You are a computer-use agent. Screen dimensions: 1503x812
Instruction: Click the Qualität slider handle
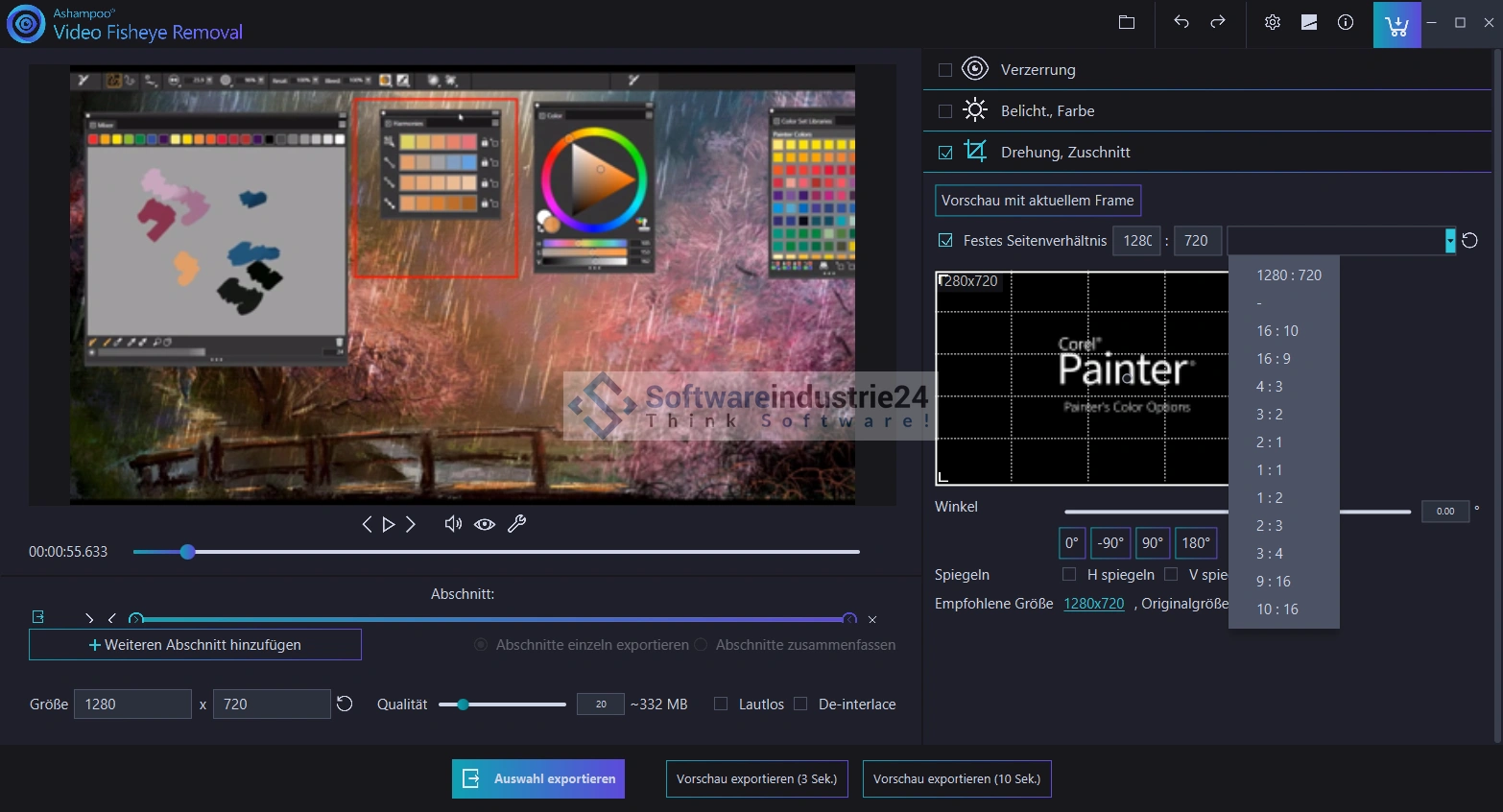(463, 705)
